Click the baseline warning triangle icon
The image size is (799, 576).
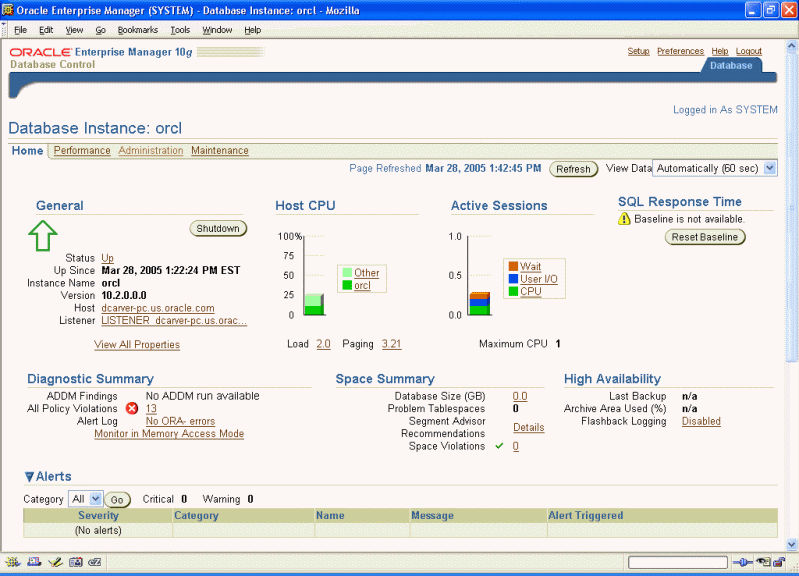pyautogui.click(x=626, y=218)
